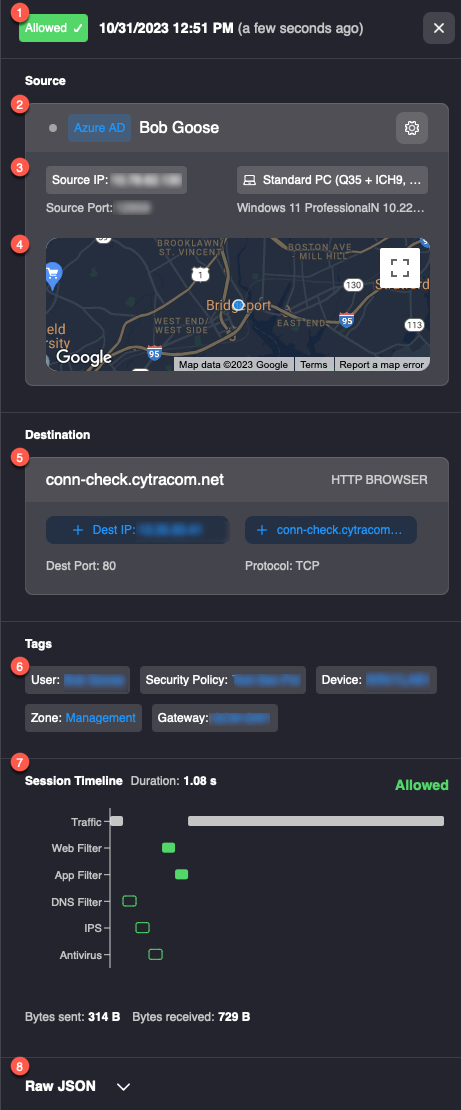Viewport: 461px width, 1110px height.
Task: Click the laptop icon on Standard PC chip
Action: (249, 181)
